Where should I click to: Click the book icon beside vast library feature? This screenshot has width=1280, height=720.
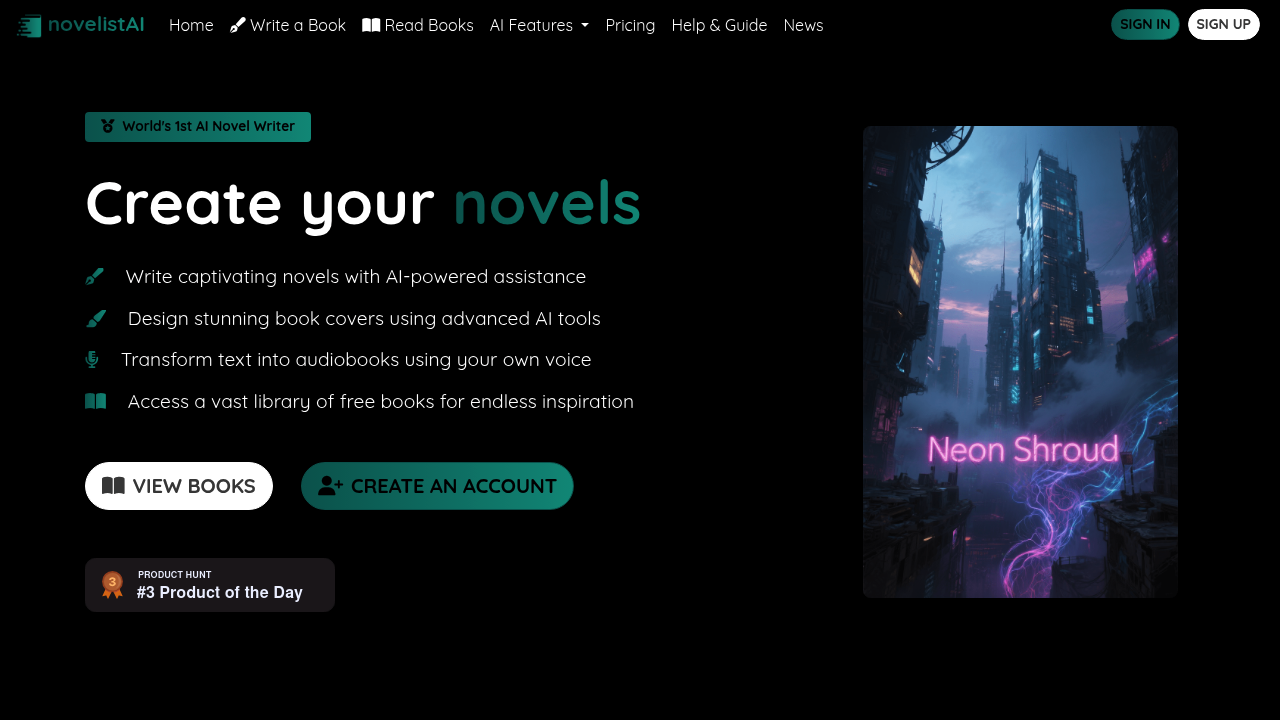tap(96, 402)
